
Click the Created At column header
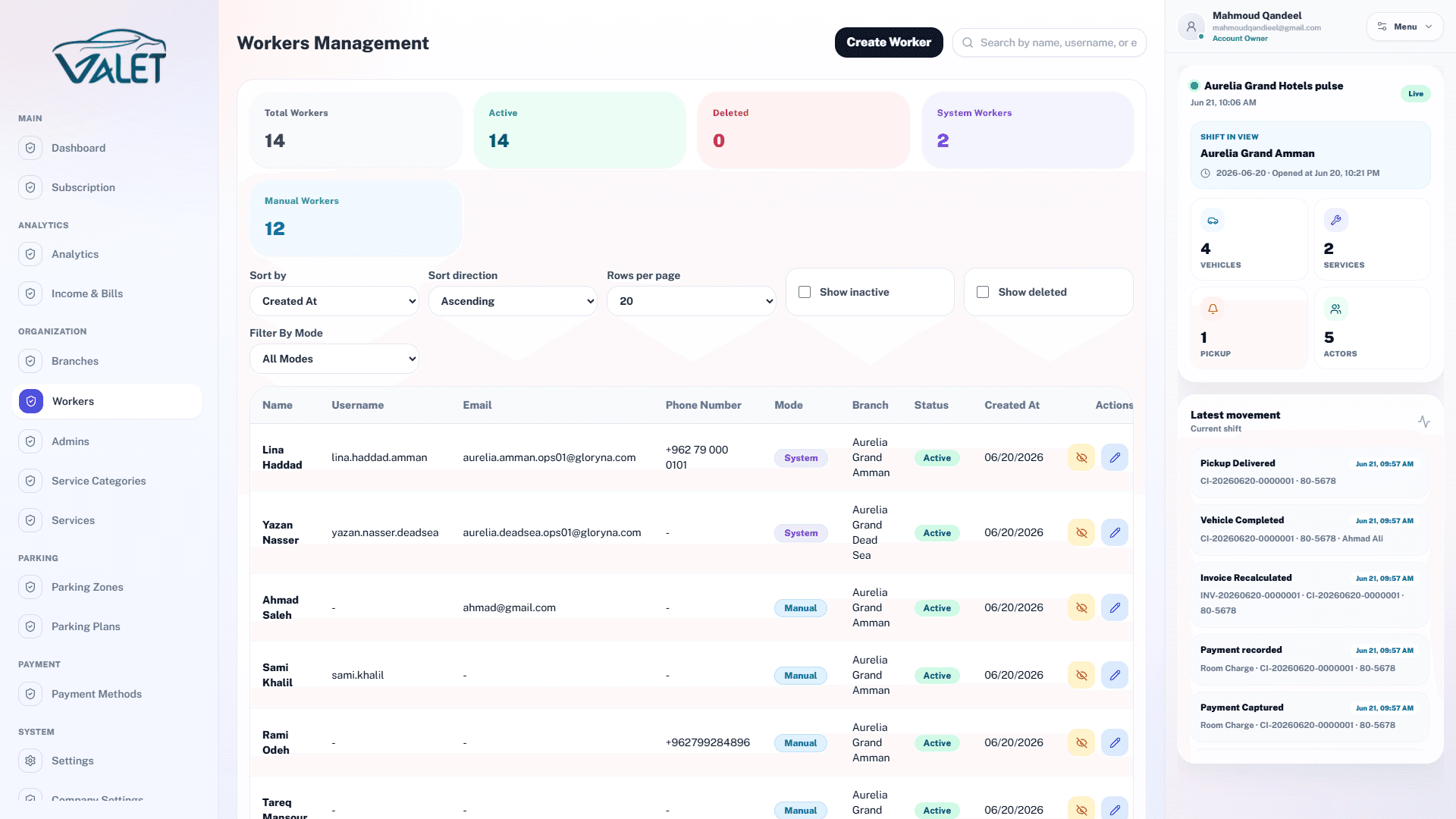point(1012,405)
